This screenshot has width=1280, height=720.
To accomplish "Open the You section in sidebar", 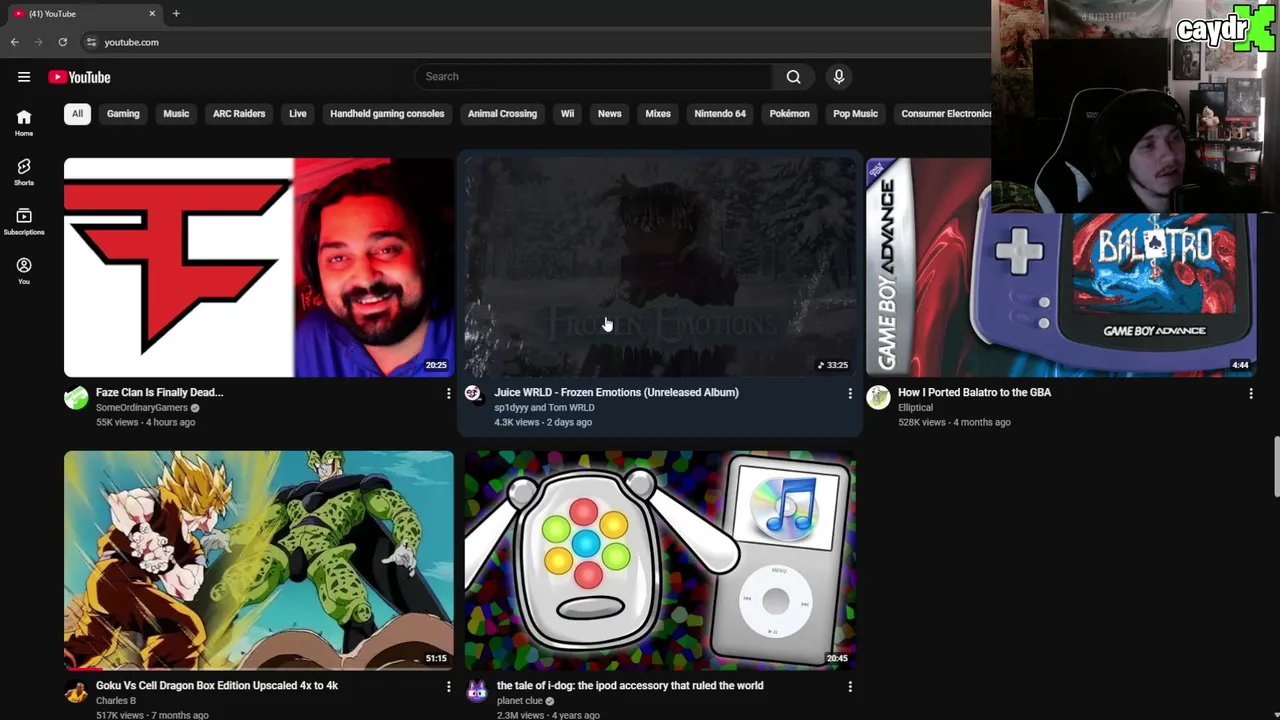I will tap(24, 270).
